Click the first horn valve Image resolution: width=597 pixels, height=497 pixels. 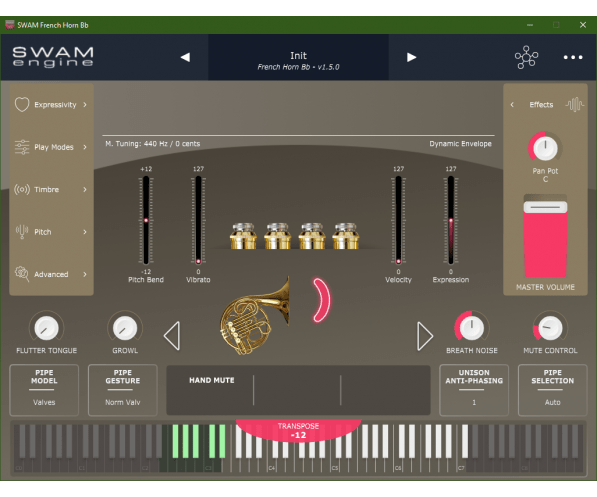point(243,236)
